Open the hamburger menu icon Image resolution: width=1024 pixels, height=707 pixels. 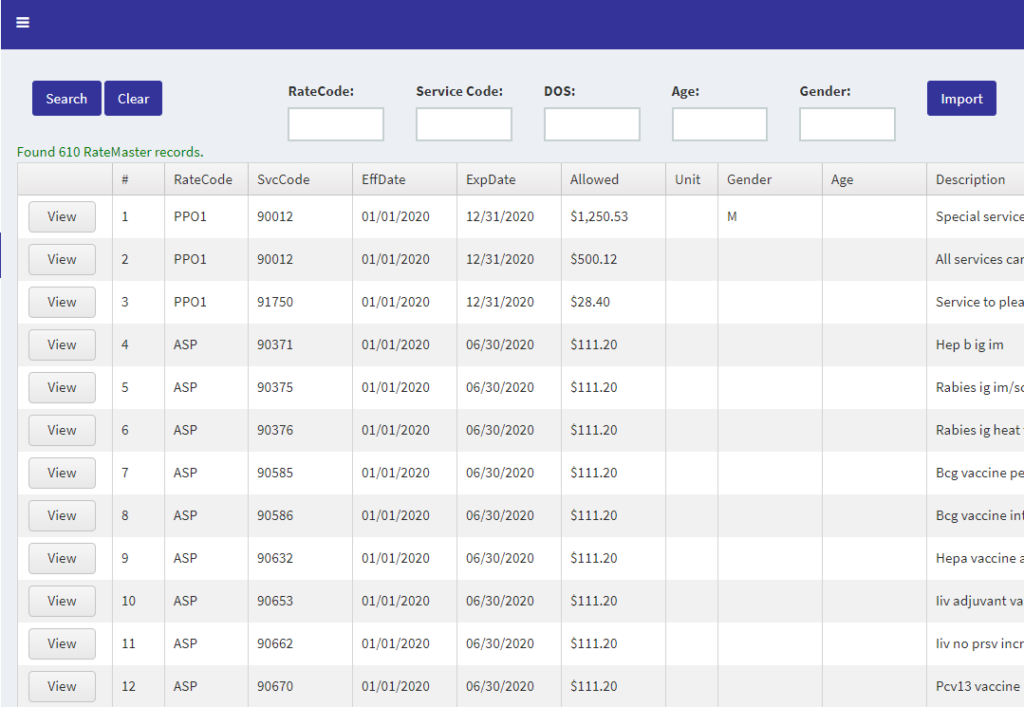click(23, 23)
